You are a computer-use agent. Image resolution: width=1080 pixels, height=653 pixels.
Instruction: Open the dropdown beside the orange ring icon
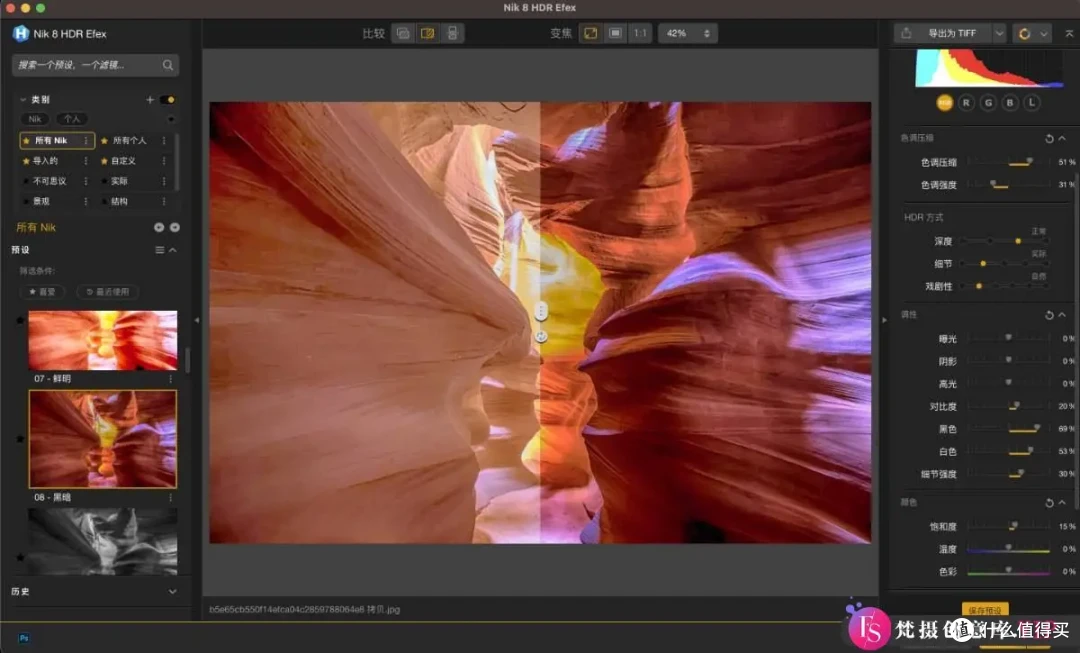(1043, 34)
